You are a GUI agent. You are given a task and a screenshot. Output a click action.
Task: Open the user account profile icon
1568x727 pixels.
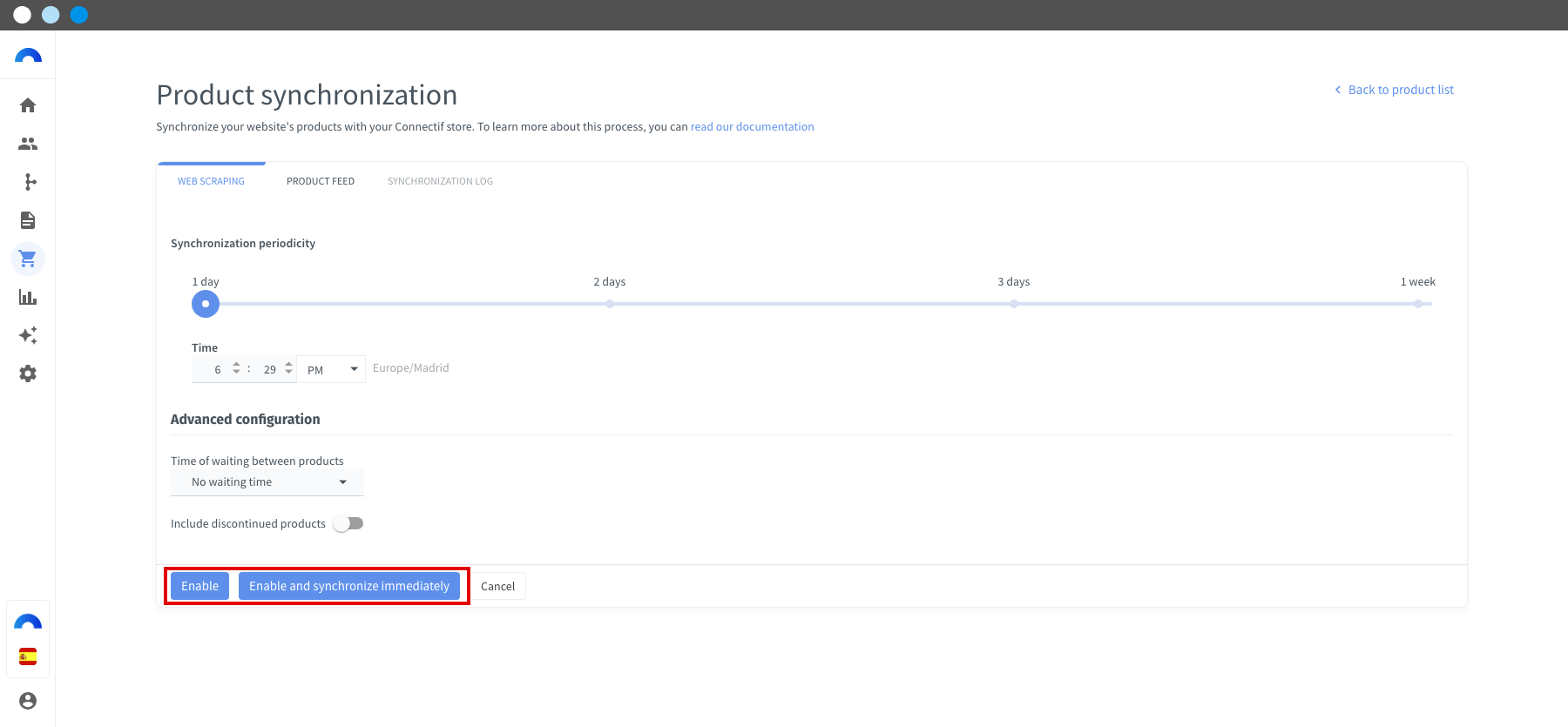pyautogui.click(x=28, y=701)
